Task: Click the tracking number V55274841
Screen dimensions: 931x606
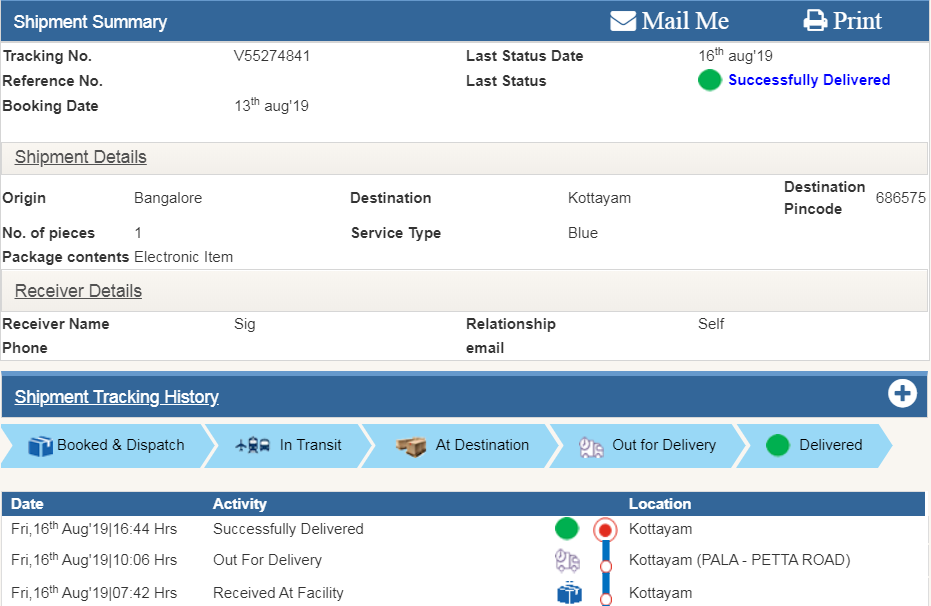Action: 272,56
